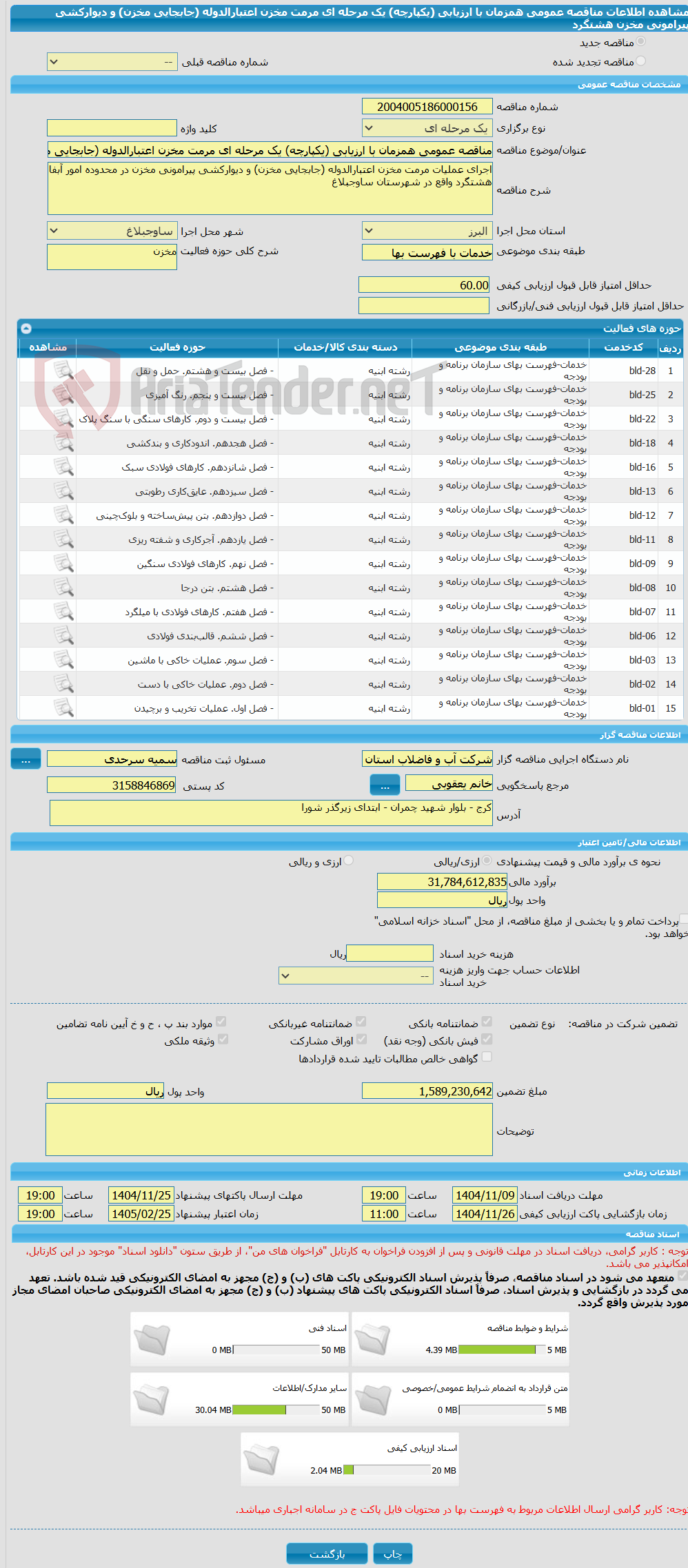Open view icon for row bld-18
This screenshot has height=1568, width=688.
click(x=63, y=443)
